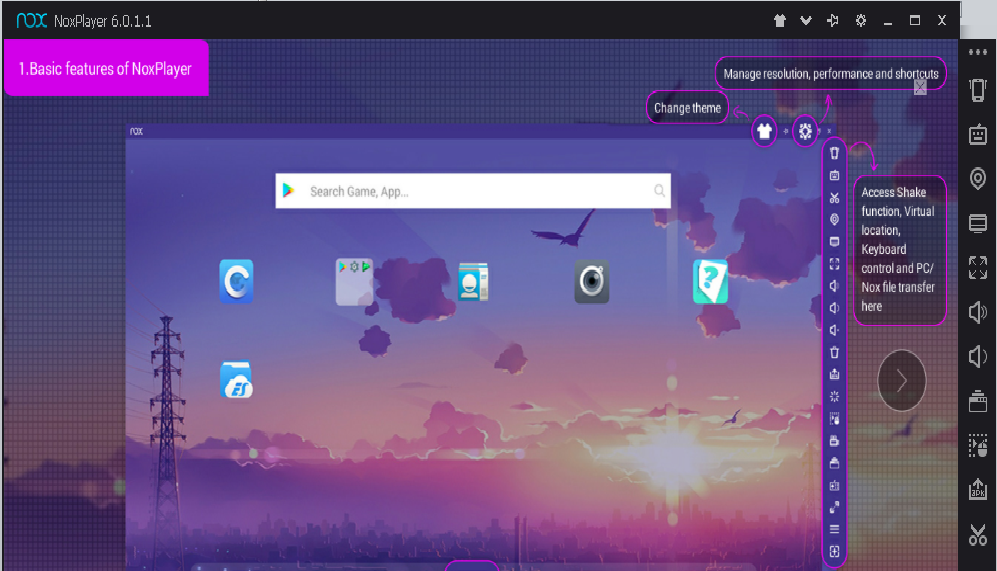Click the volume down speaker icon
The height and width of the screenshot is (571, 997).
pyautogui.click(x=978, y=357)
